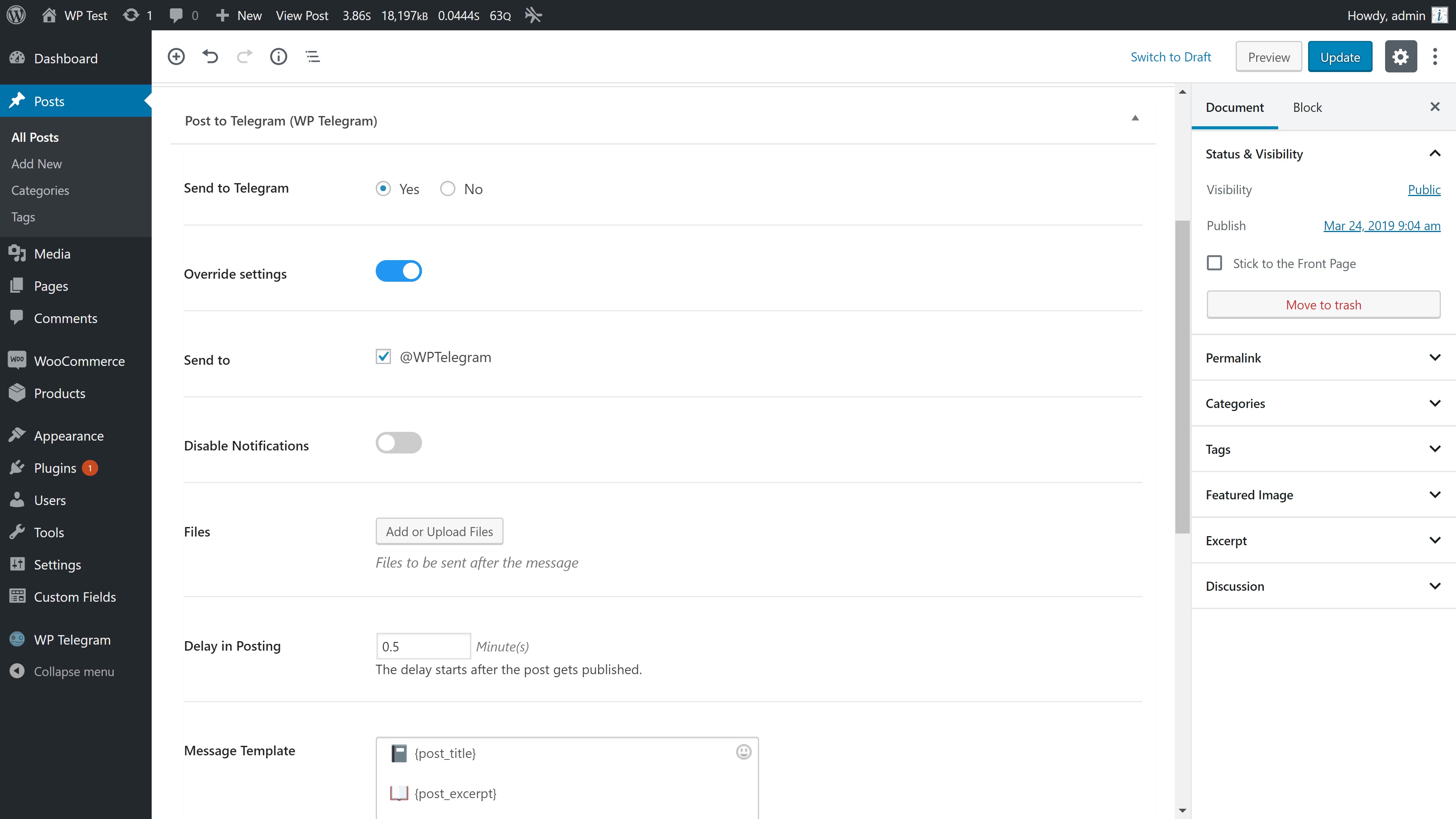Viewport: 1456px width, 819px height.
Task: Uncheck the @WPTelegram channel checkbox
Action: point(383,357)
